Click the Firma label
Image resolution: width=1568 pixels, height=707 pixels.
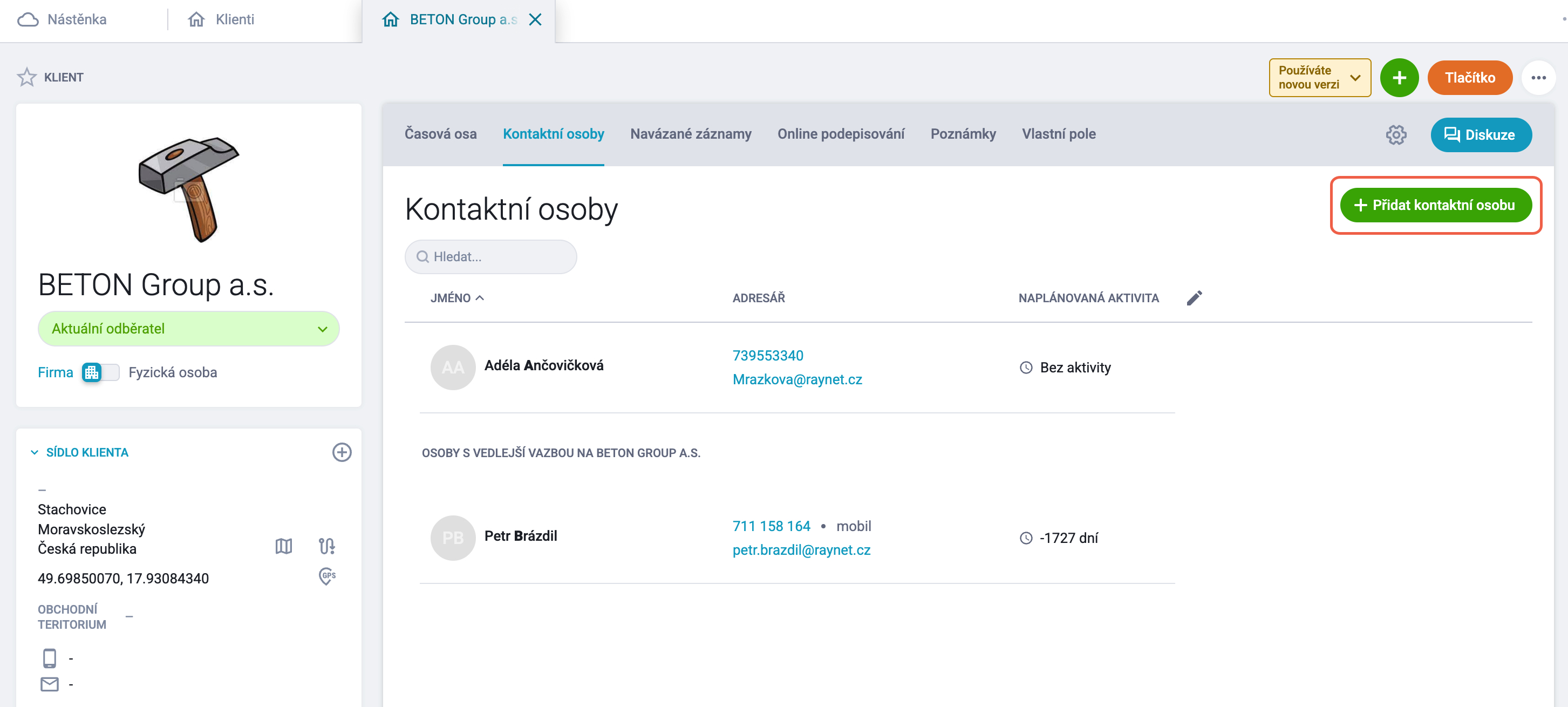pyautogui.click(x=56, y=372)
